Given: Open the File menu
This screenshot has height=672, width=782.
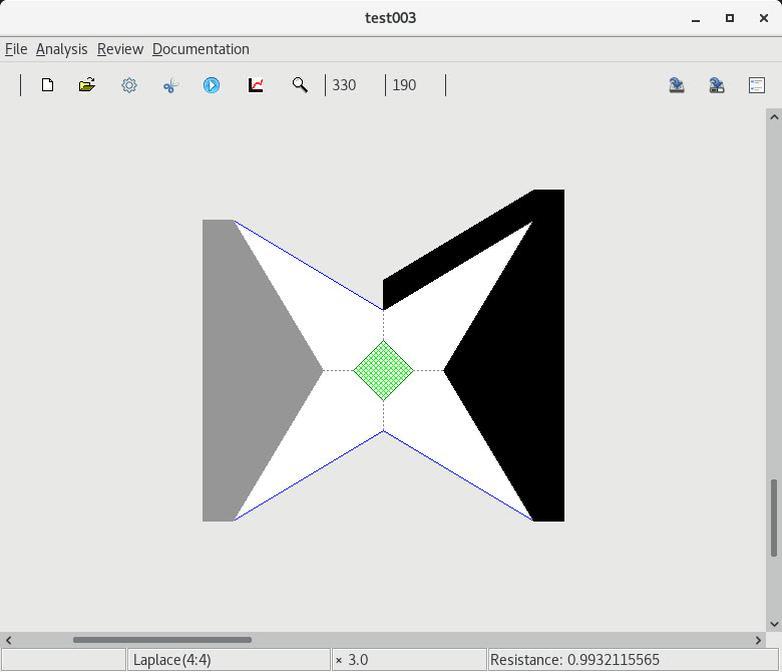Looking at the screenshot, I should [16, 49].
